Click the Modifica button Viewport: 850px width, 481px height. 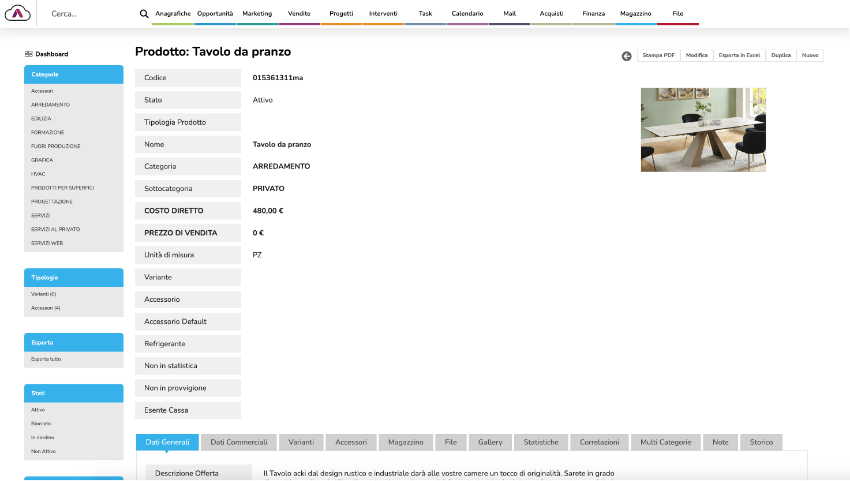tap(697, 56)
